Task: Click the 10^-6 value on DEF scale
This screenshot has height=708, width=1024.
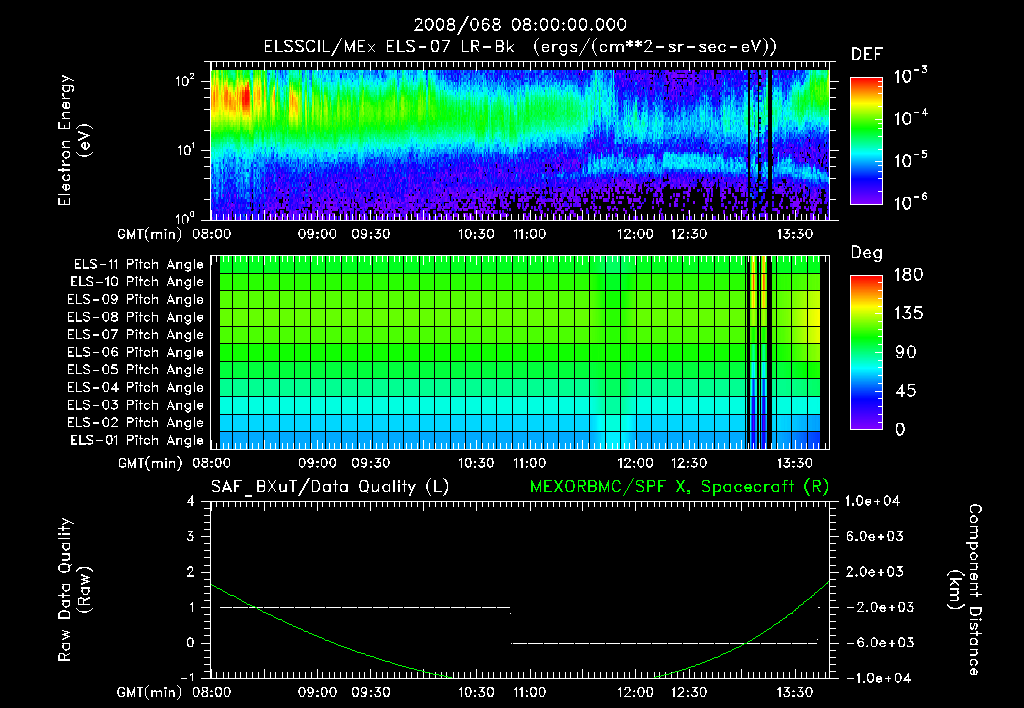Action: [x=910, y=202]
